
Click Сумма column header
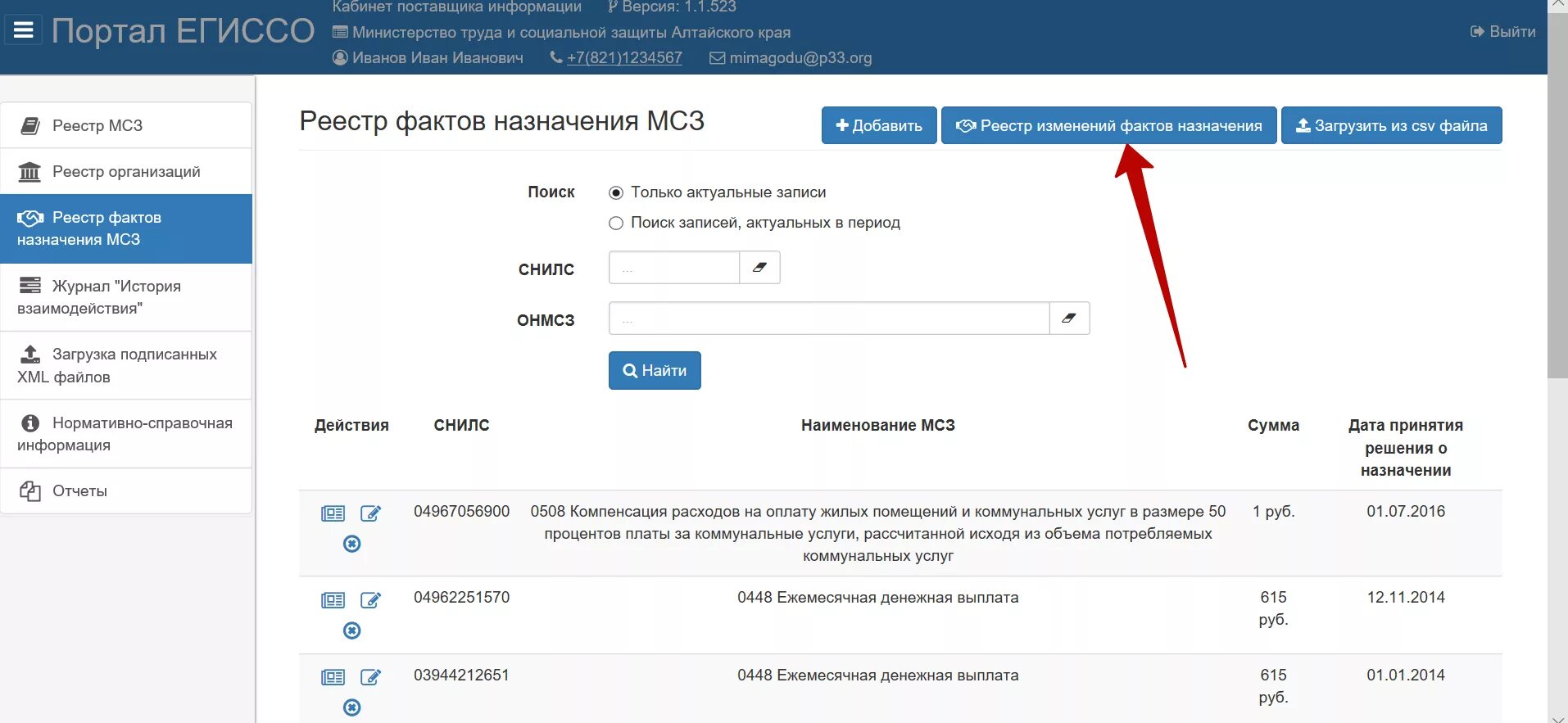[1273, 426]
